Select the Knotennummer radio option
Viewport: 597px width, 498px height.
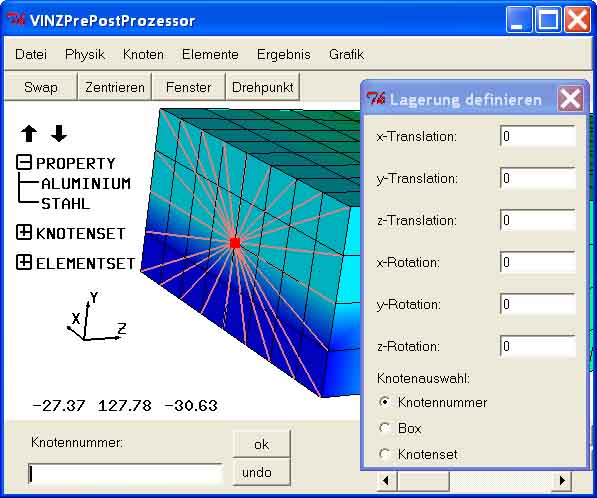pyautogui.click(x=385, y=402)
